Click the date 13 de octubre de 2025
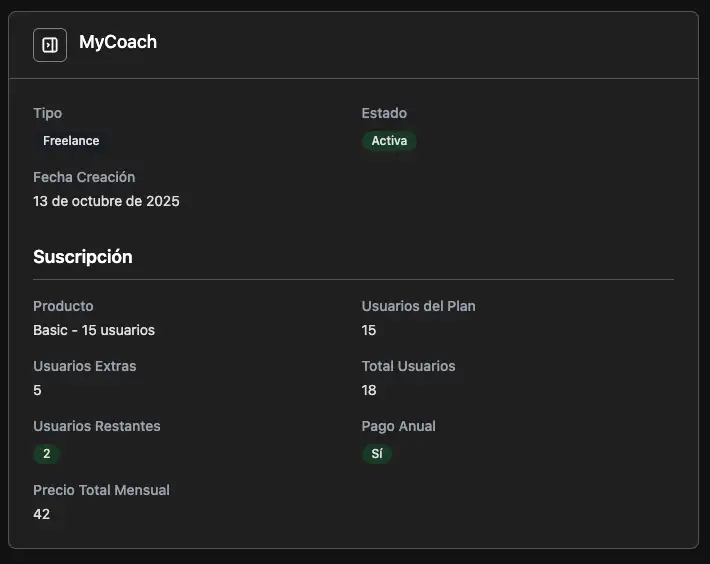 [106, 201]
